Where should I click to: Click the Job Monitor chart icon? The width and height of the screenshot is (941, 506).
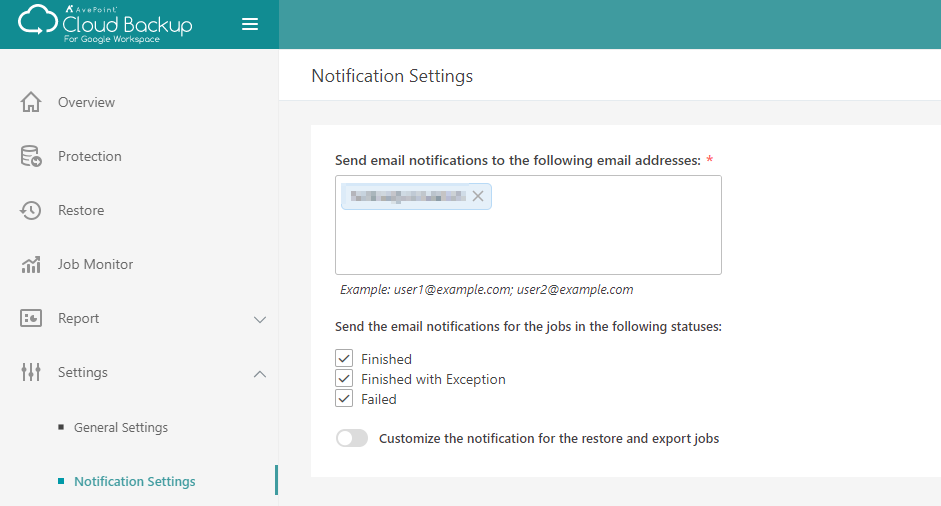31,264
